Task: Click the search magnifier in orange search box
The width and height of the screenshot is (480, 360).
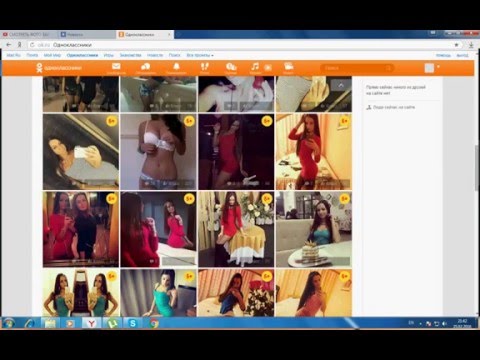Action: [388, 68]
